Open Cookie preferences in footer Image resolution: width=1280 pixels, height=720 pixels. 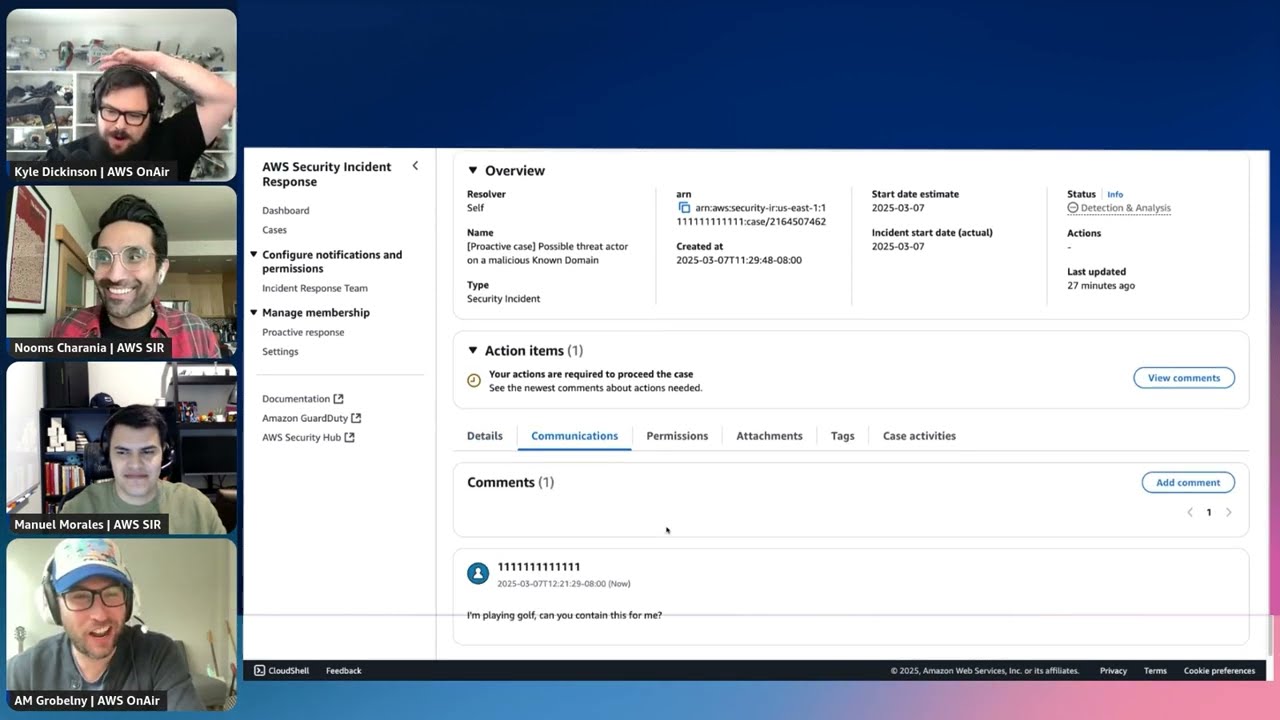point(1219,671)
